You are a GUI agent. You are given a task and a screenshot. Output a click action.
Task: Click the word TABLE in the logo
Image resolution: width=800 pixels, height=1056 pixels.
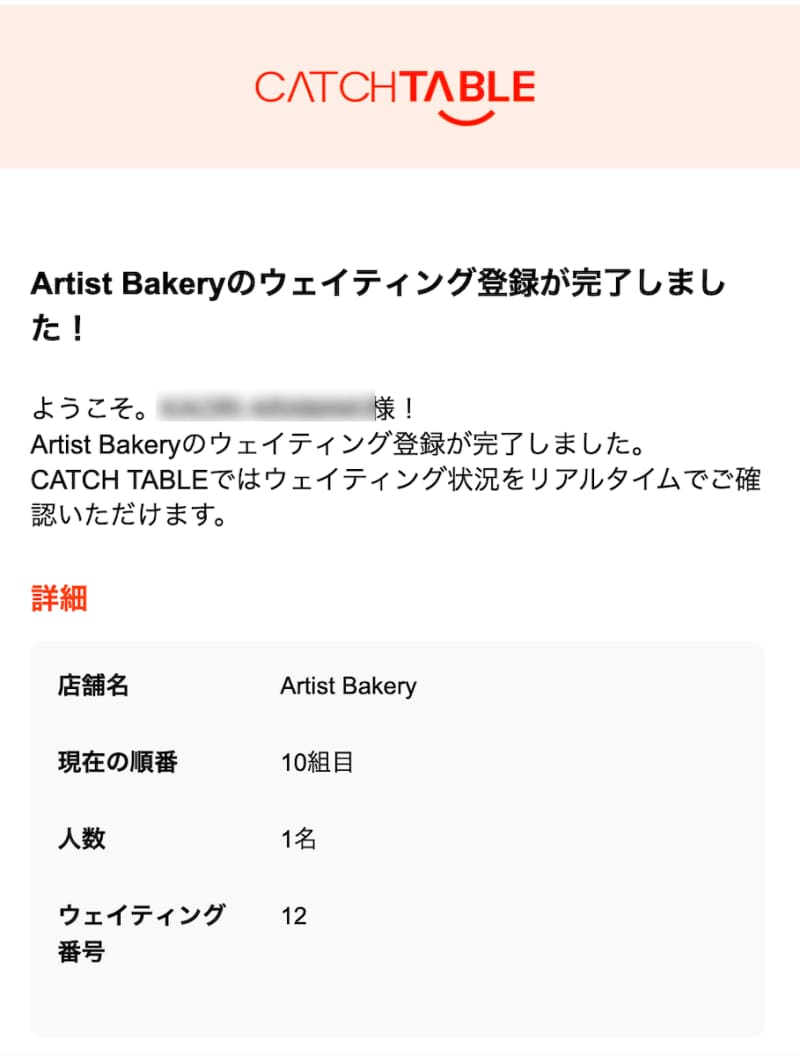pos(467,88)
